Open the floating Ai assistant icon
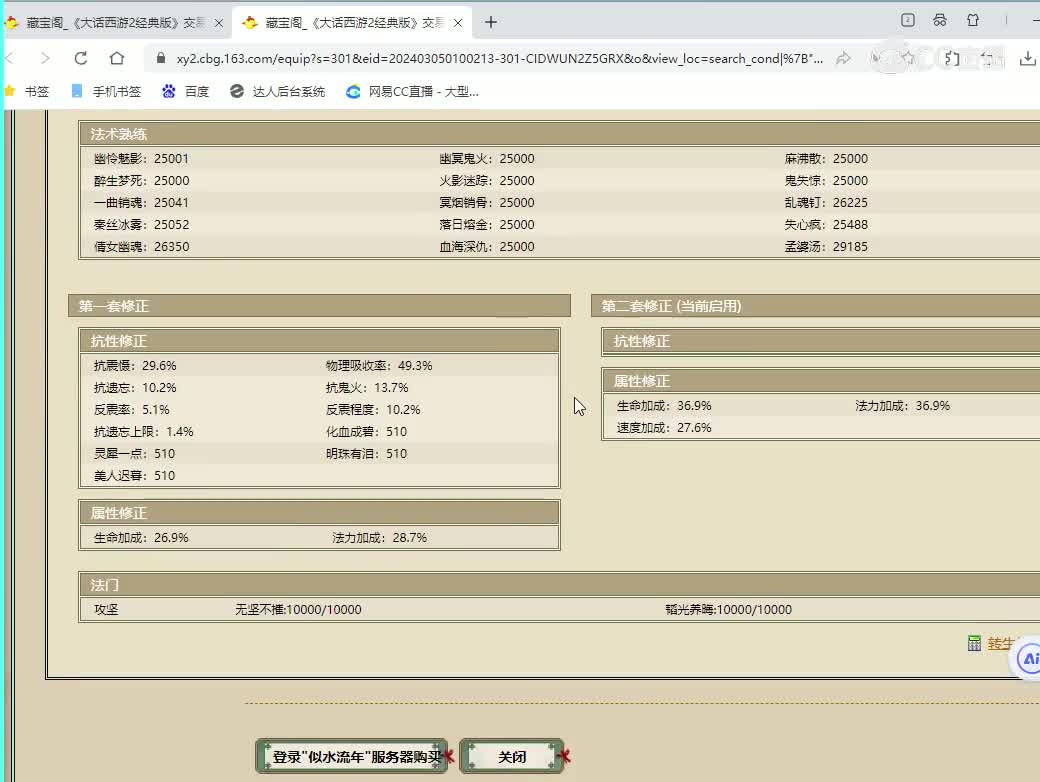Screen dimensions: 1040x782 (x=1028, y=659)
